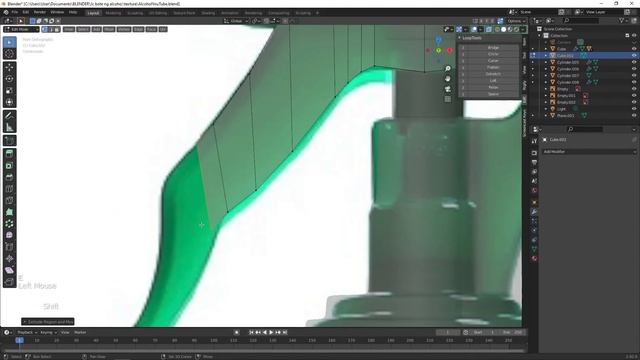Open the Global orientation dropdown
The width and height of the screenshot is (640, 360).
[237, 21]
